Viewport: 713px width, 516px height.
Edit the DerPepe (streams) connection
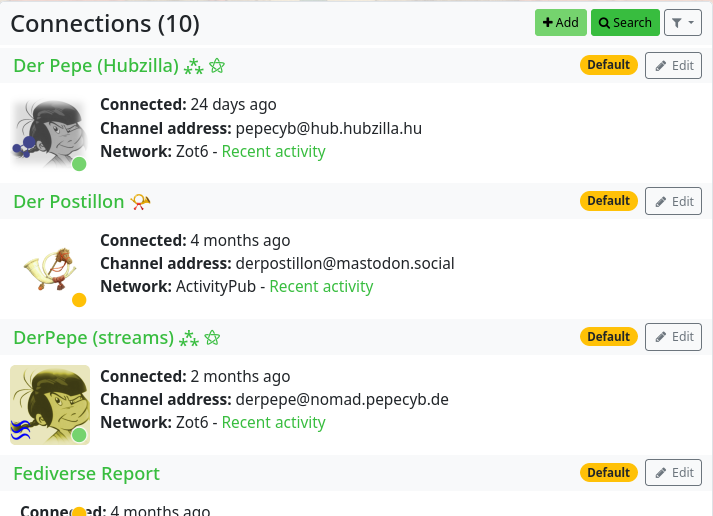673,337
